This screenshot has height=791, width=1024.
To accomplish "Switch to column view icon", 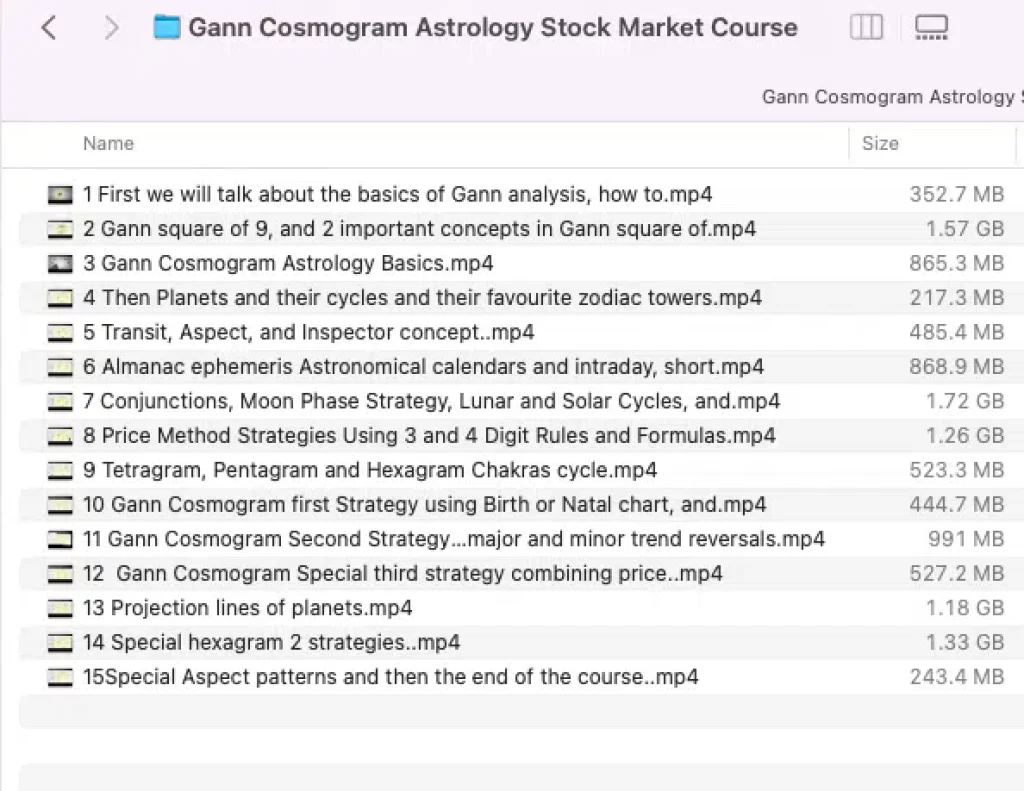I will tap(866, 27).
